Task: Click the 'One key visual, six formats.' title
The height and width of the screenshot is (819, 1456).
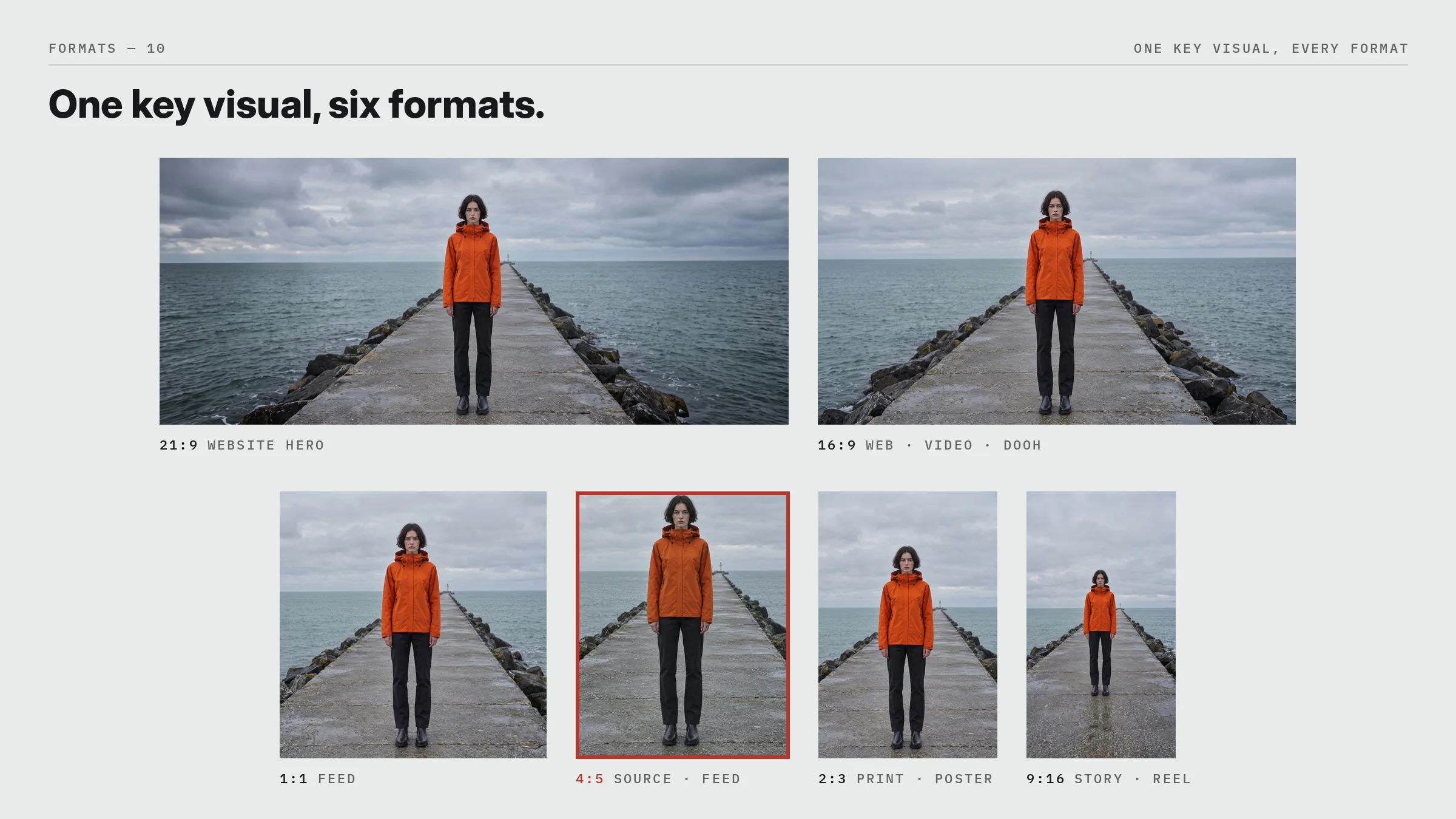Action: click(x=297, y=105)
